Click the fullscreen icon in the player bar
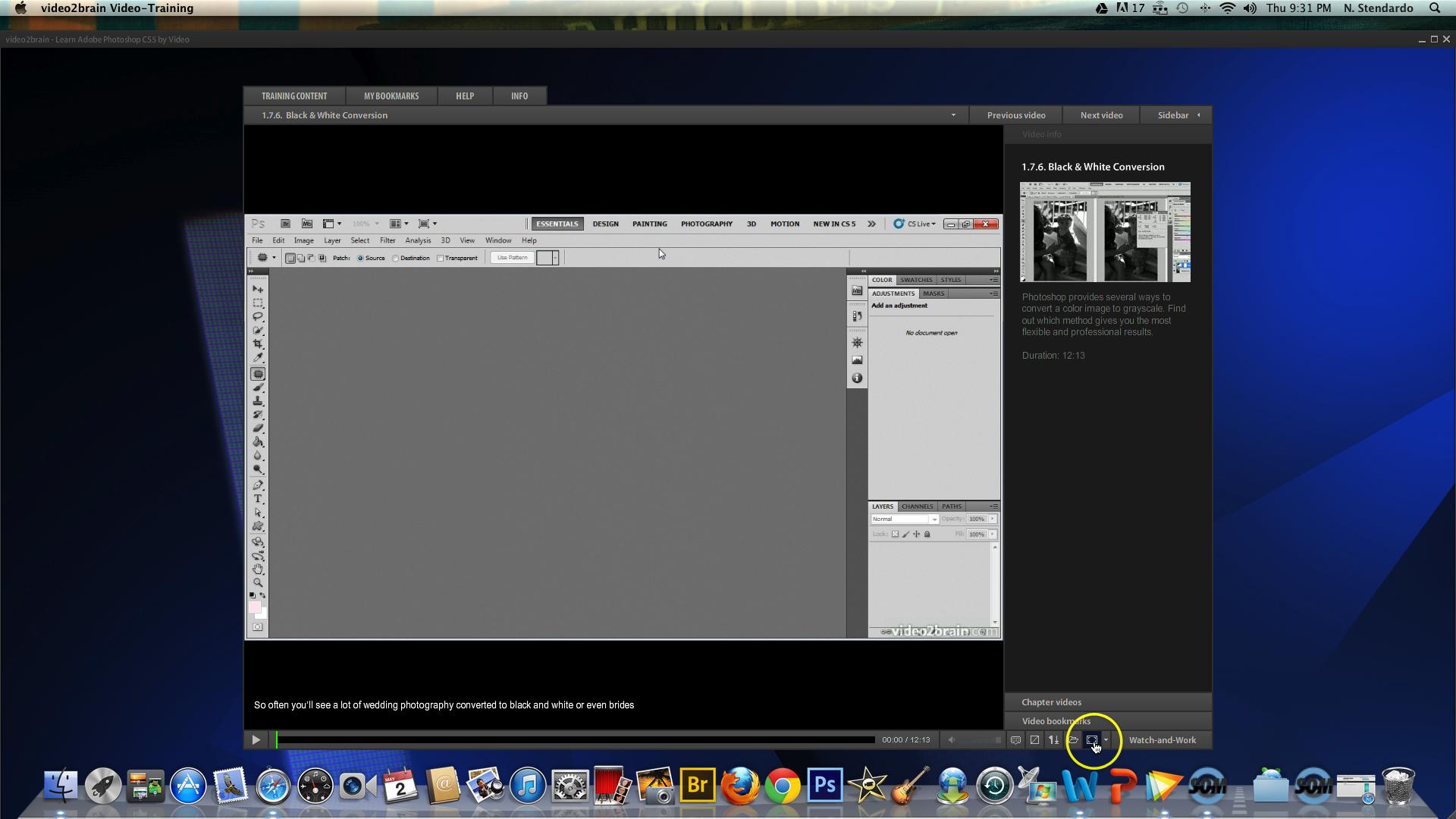 (1092, 740)
